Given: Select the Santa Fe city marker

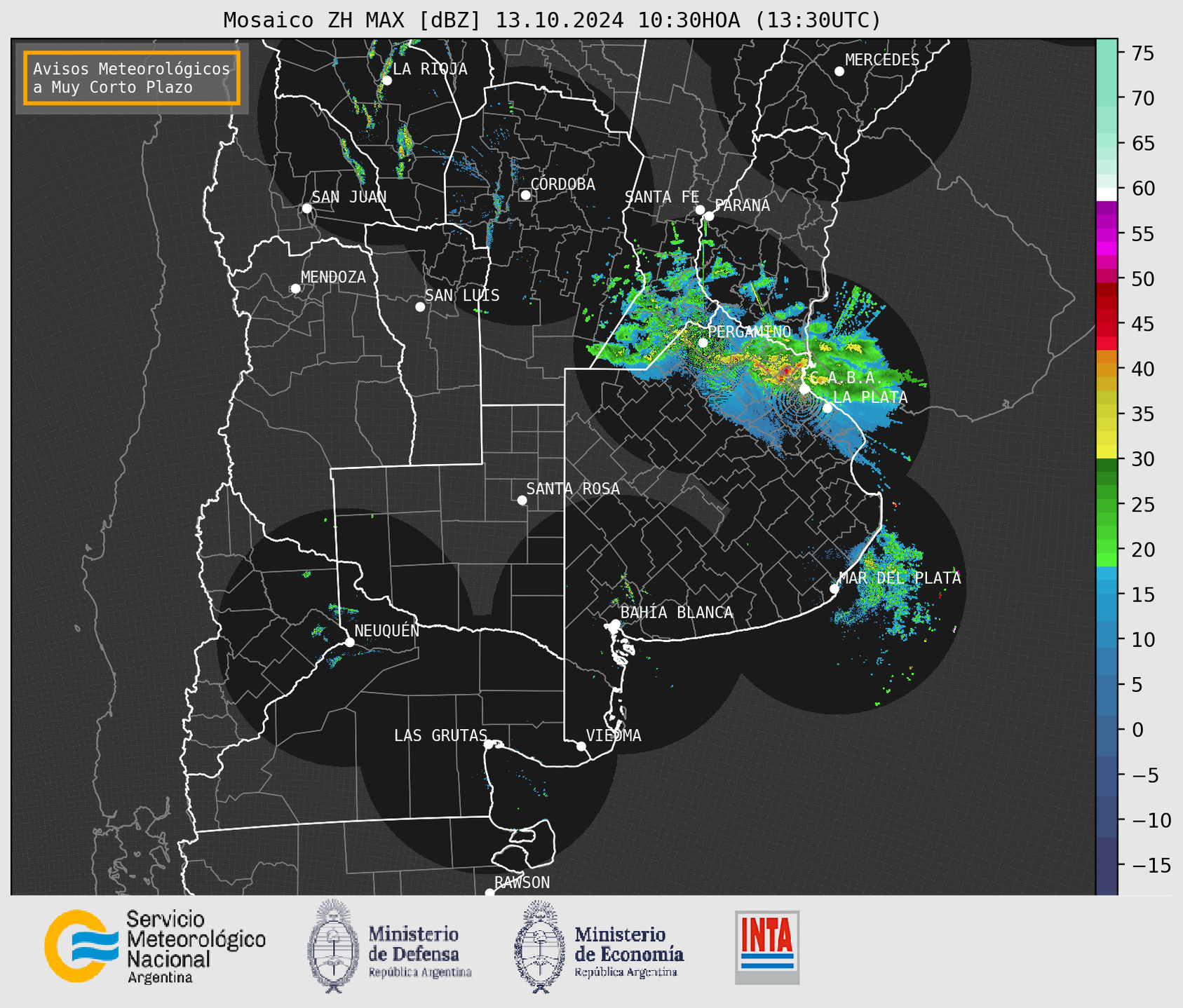Looking at the screenshot, I should click(x=700, y=210).
